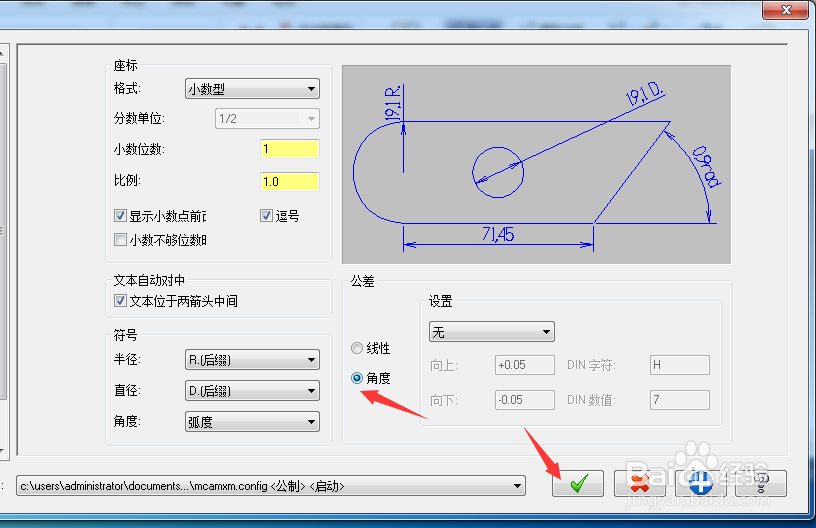Open the 直径 diameter symbol dropdown
Screen dimensions: 816x528
(252, 391)
